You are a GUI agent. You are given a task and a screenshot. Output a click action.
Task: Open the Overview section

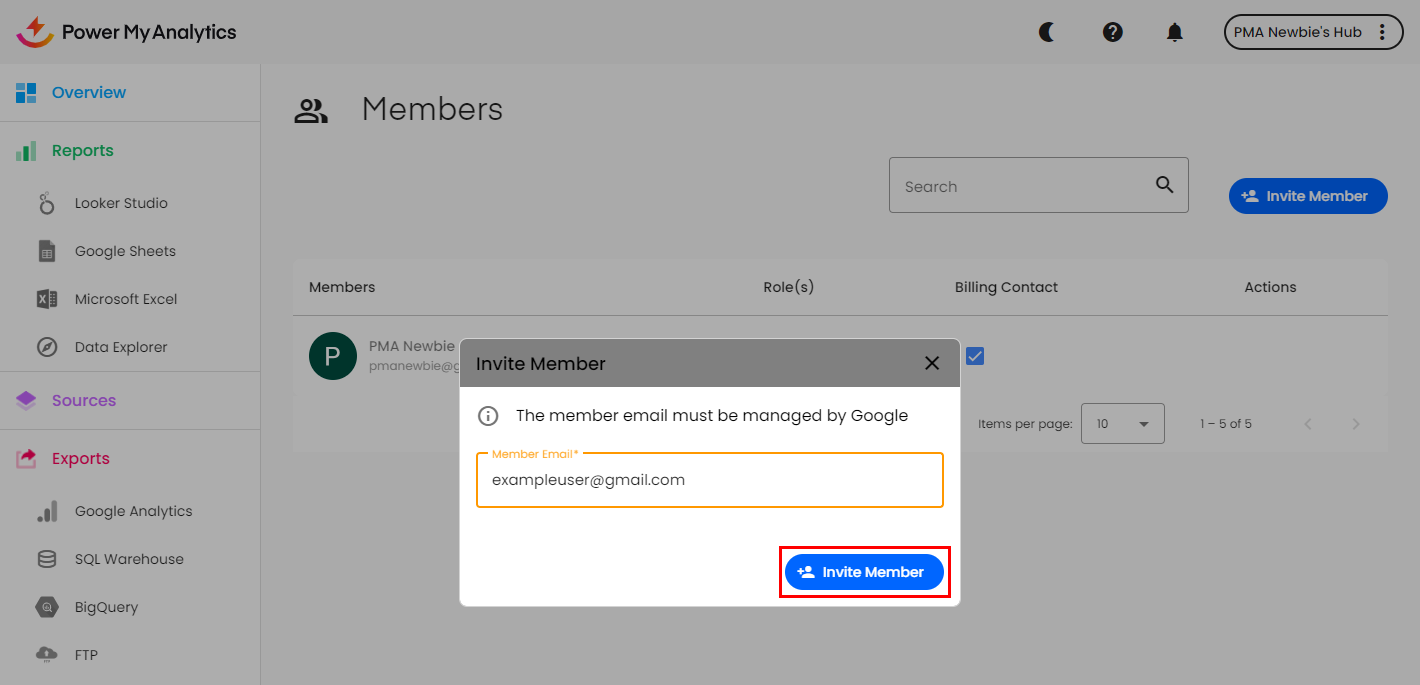(88, 92)
